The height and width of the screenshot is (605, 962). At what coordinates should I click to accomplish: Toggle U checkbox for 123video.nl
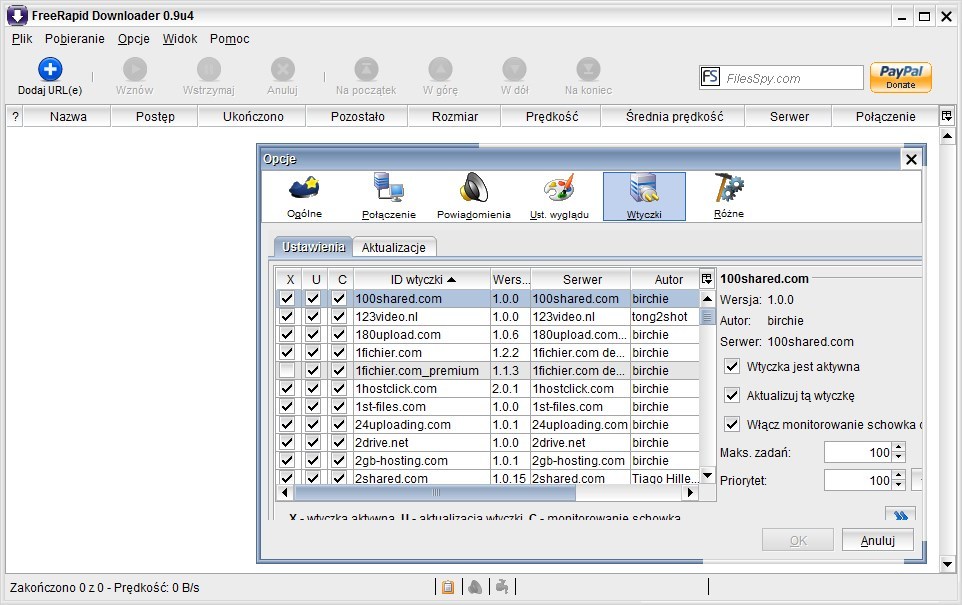(313, 317)
